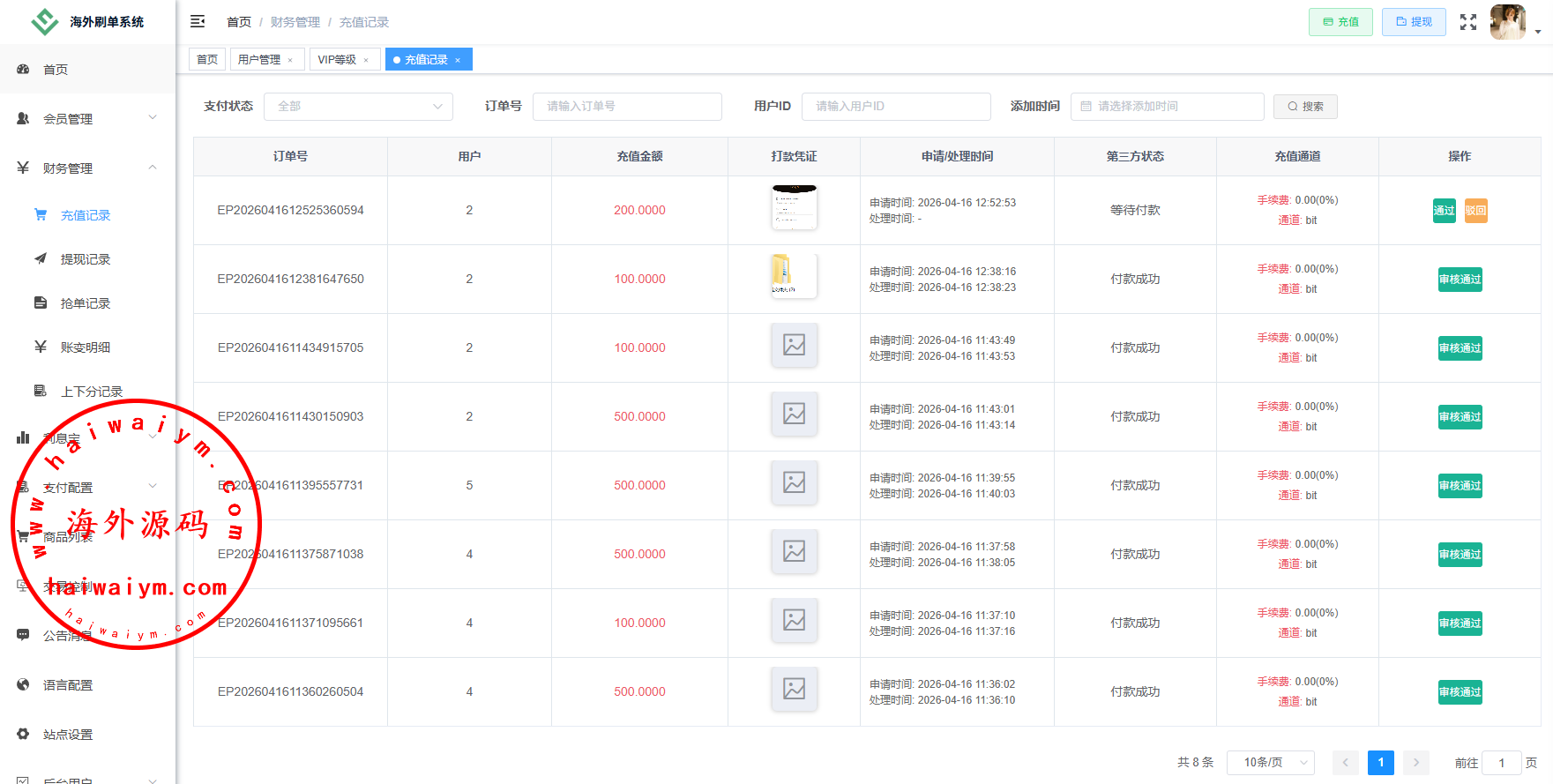Expand the 支付状态 dropdown
The width and height of the screenshot is (1553, 784).
[358, 107]
